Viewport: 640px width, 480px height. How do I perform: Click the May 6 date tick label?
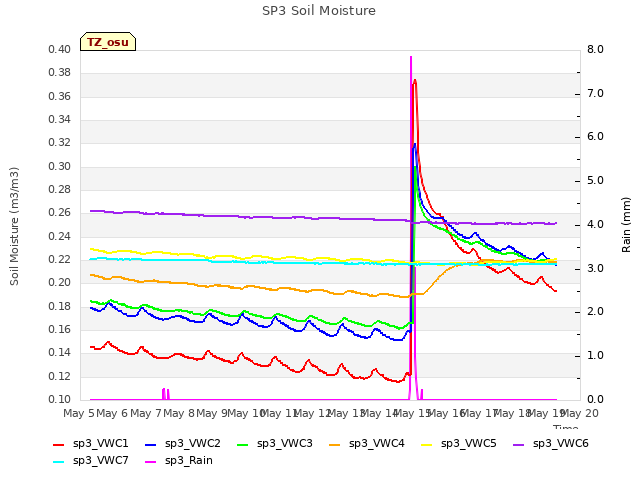(x=112, y=413)
